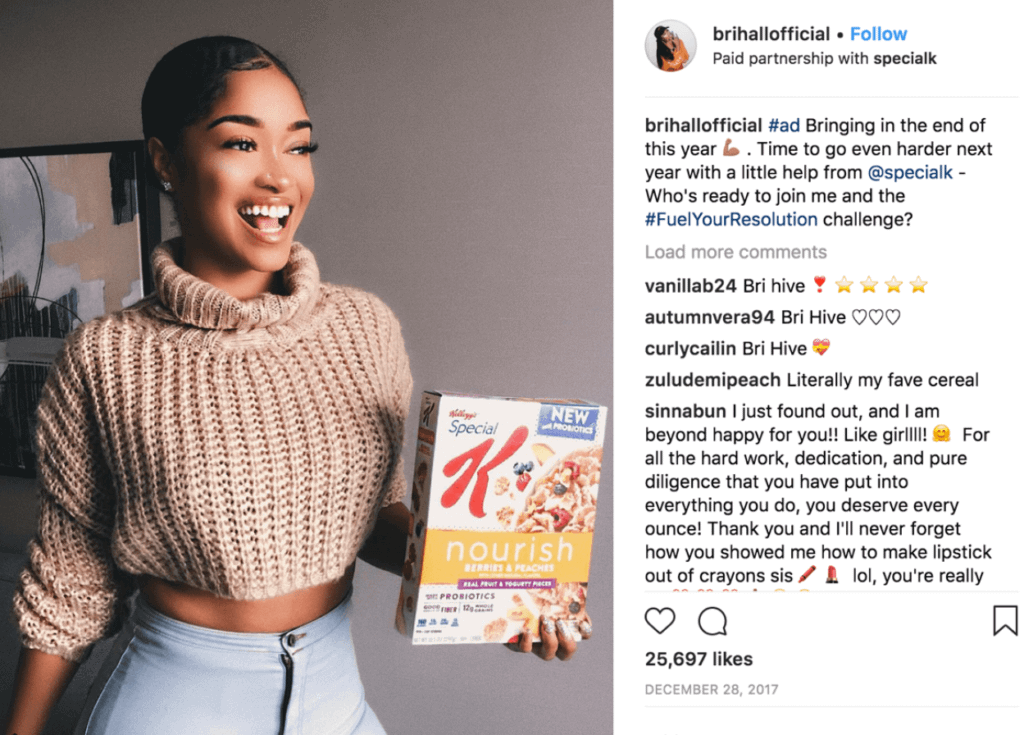Viewport: 1024px width, 735px height.
Task: Follow the brihallofficial account
Action: 878,34
